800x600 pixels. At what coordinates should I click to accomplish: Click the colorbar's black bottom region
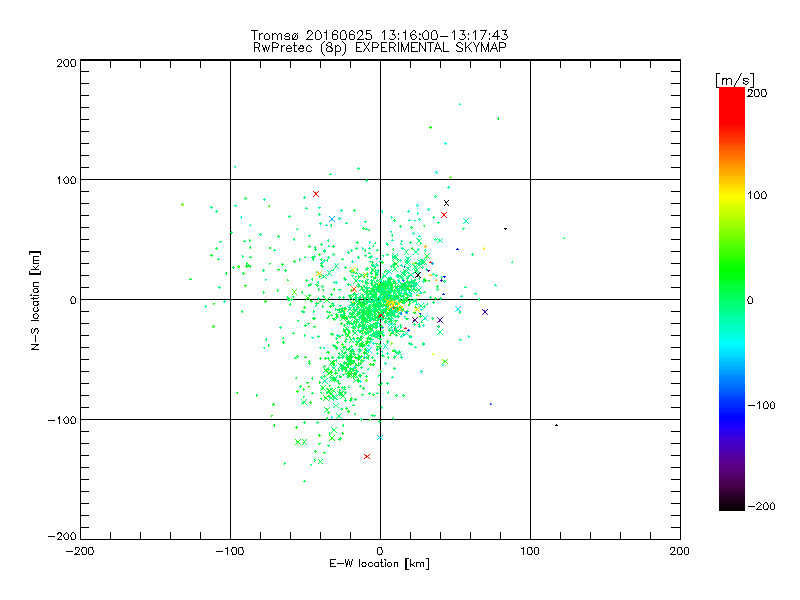(x=732, y=503)
